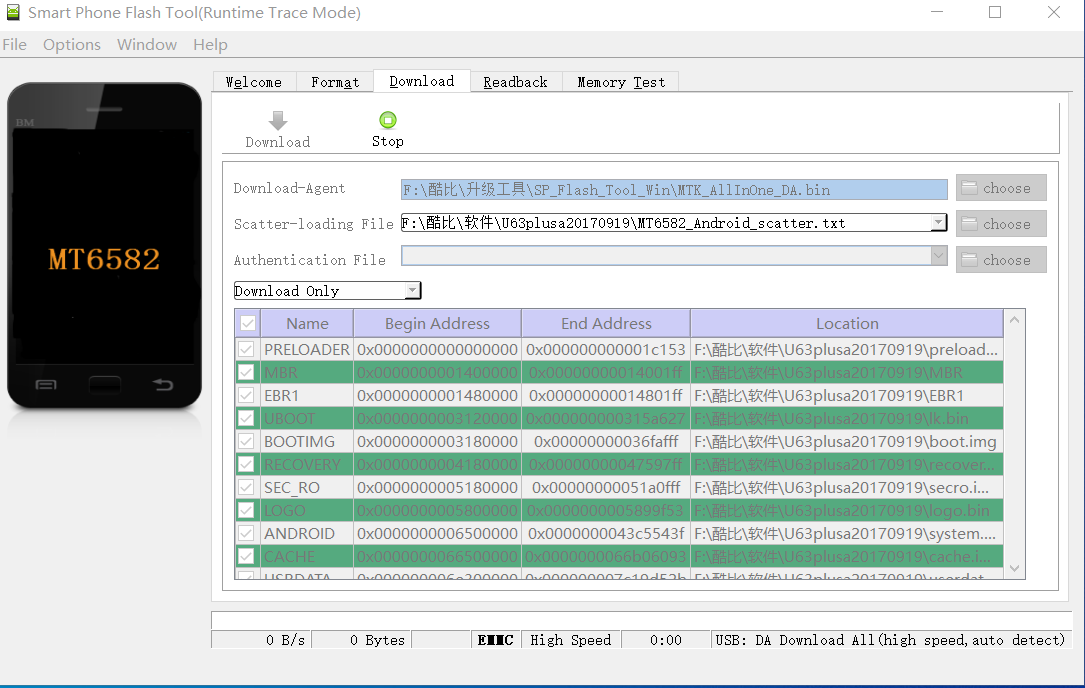Toggle the select-all checkbox in table header

[247, 323]
